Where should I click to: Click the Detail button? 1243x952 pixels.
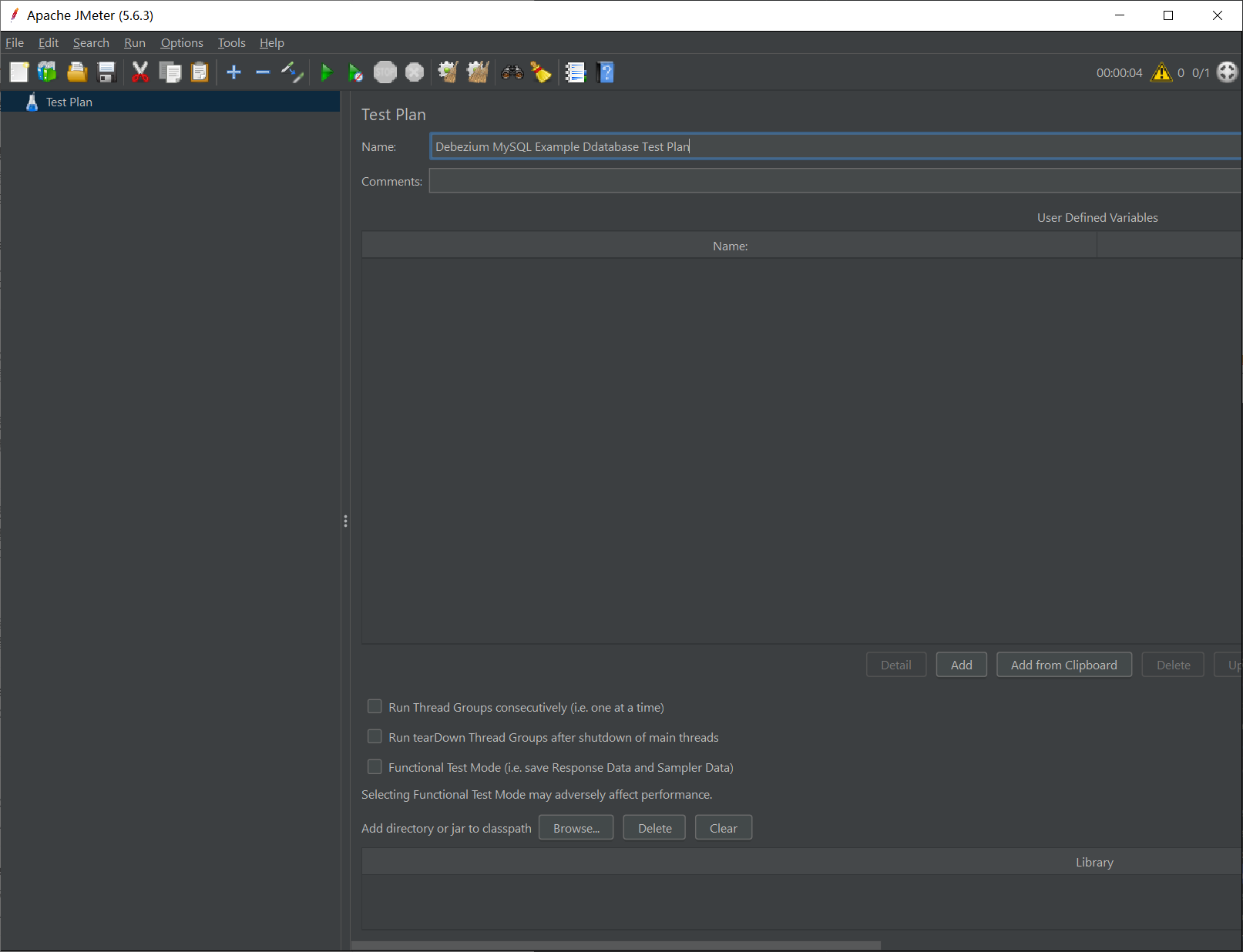click(896, 665)
